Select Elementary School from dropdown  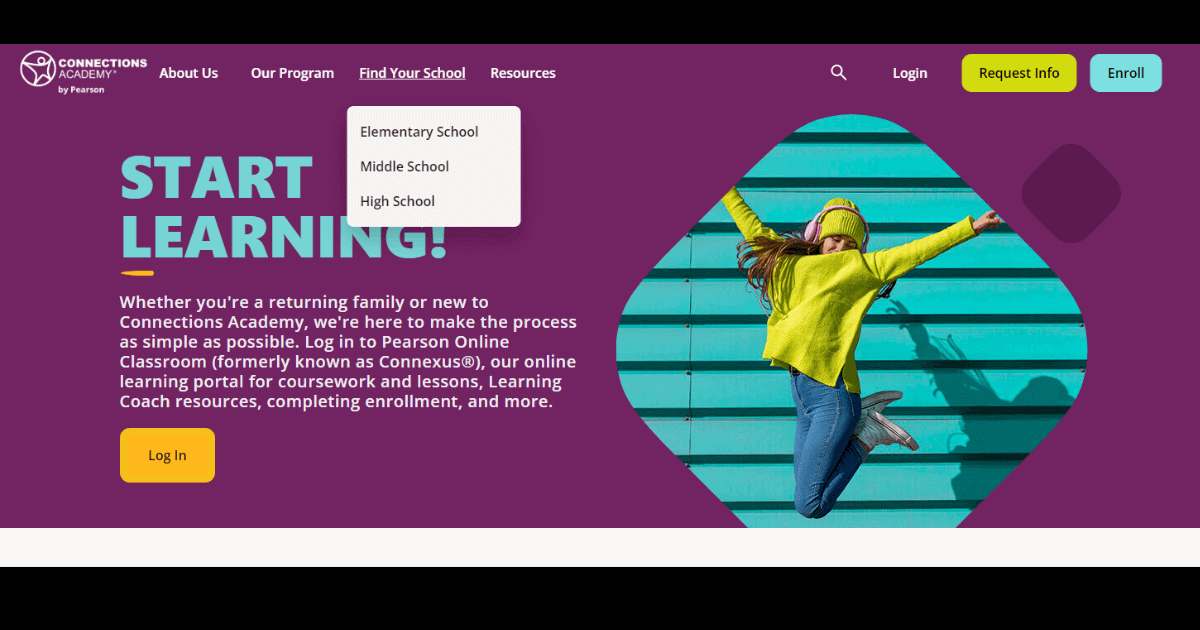tap(419, 132)
